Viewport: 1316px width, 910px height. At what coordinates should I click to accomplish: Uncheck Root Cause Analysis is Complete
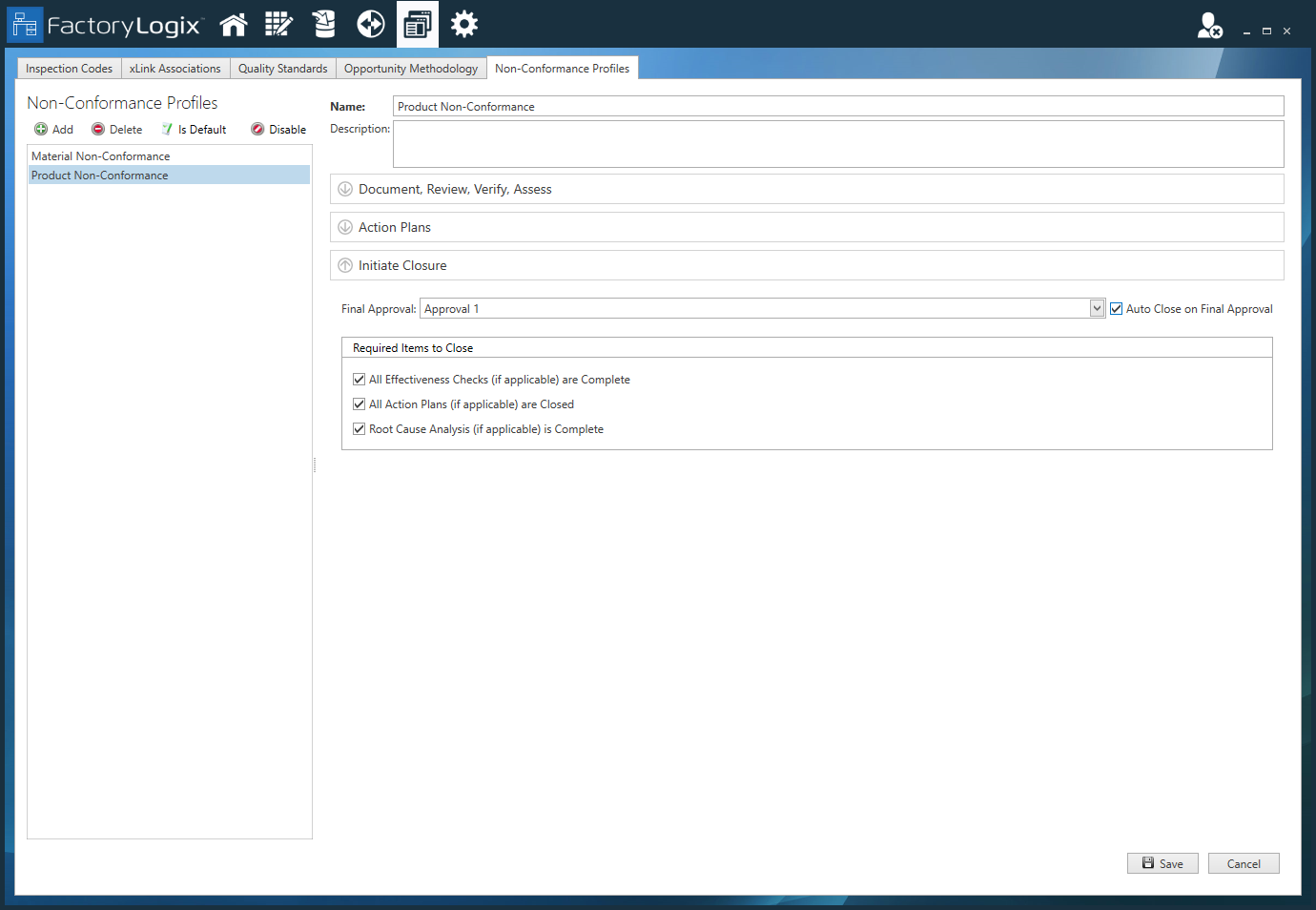[x=359, y=428]
